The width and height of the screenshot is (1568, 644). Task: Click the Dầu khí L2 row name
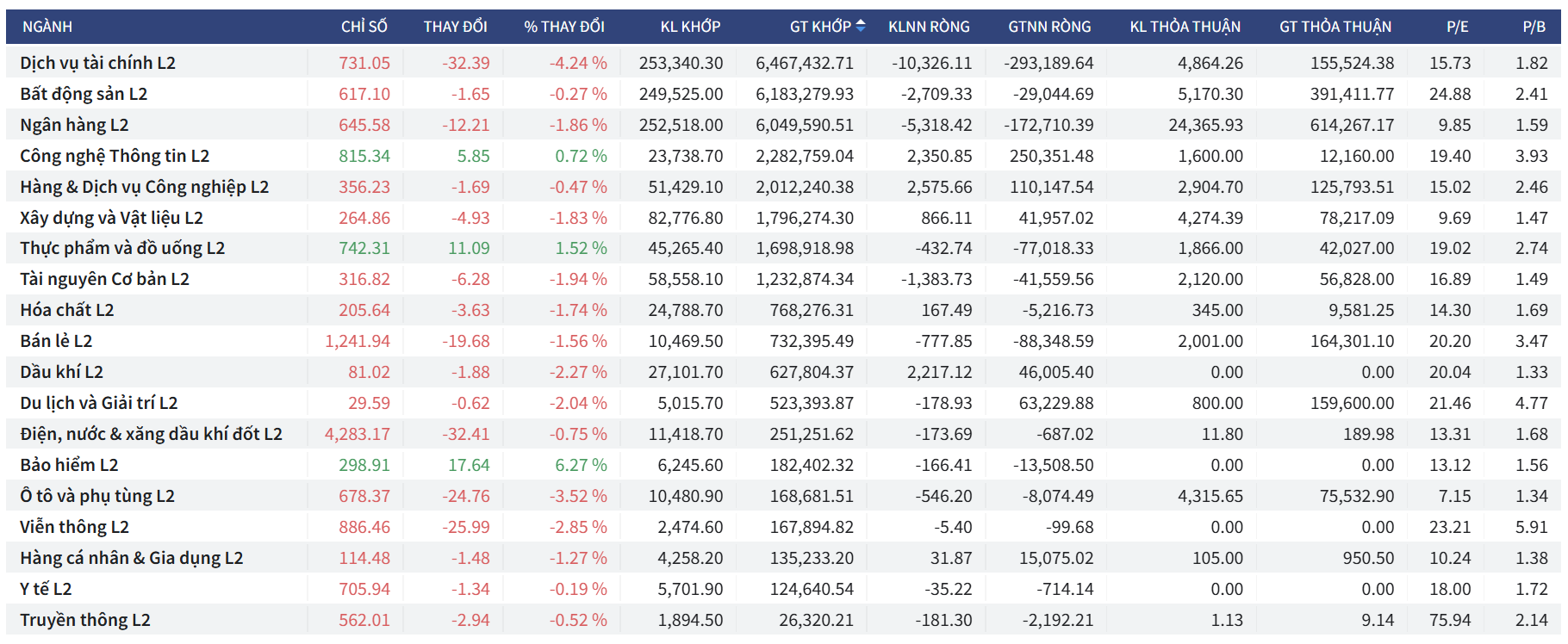(61, 372)
